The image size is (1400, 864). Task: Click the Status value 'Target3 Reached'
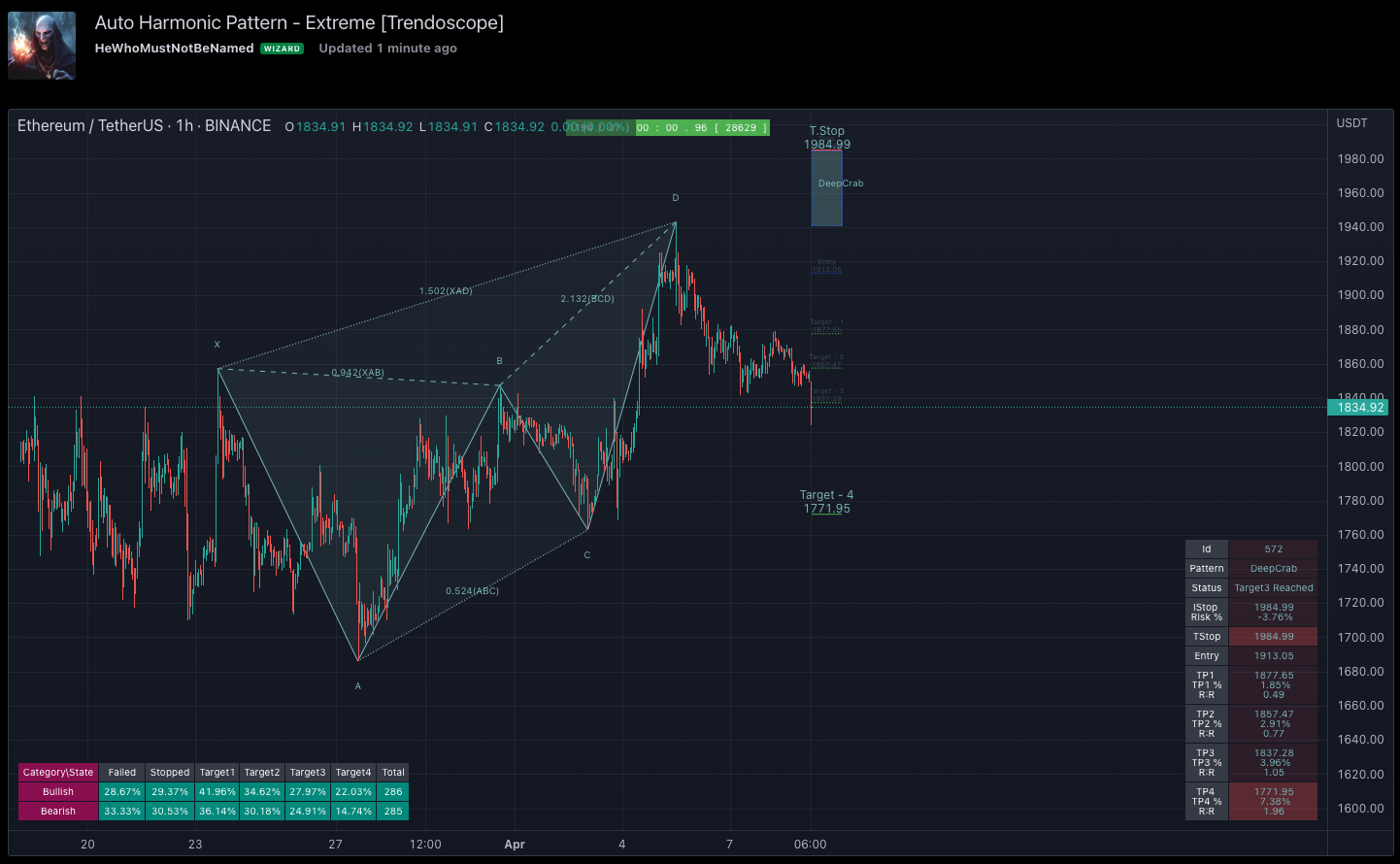tap(1274, 588)
